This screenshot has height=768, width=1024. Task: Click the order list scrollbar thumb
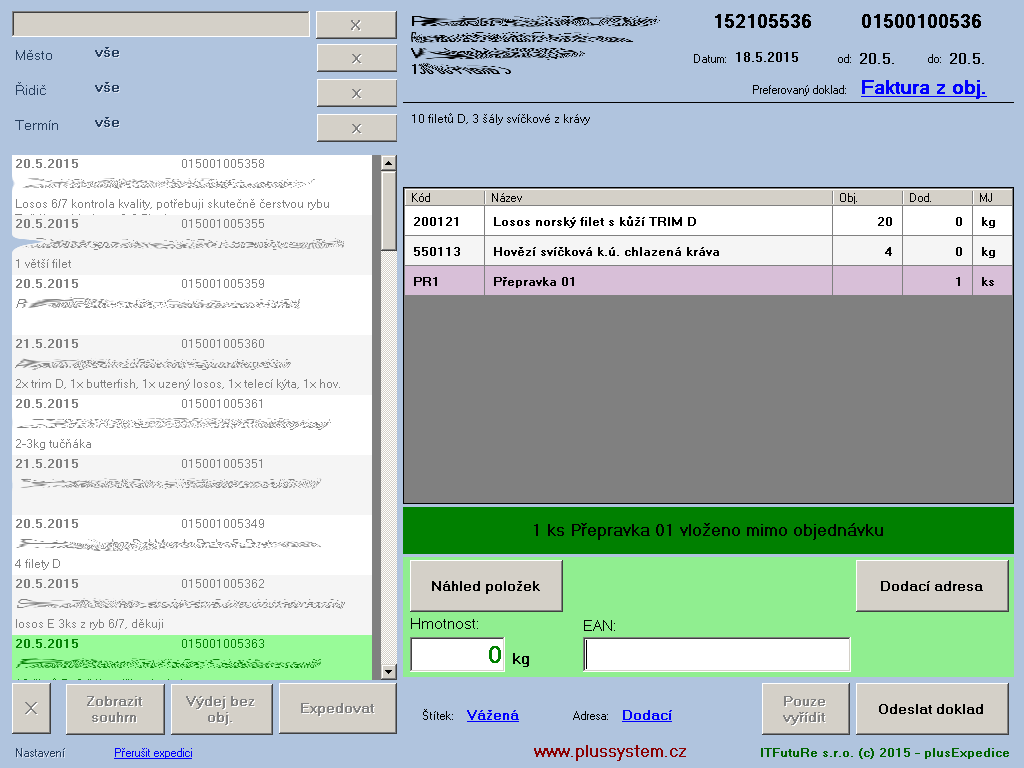click(389, 210)
